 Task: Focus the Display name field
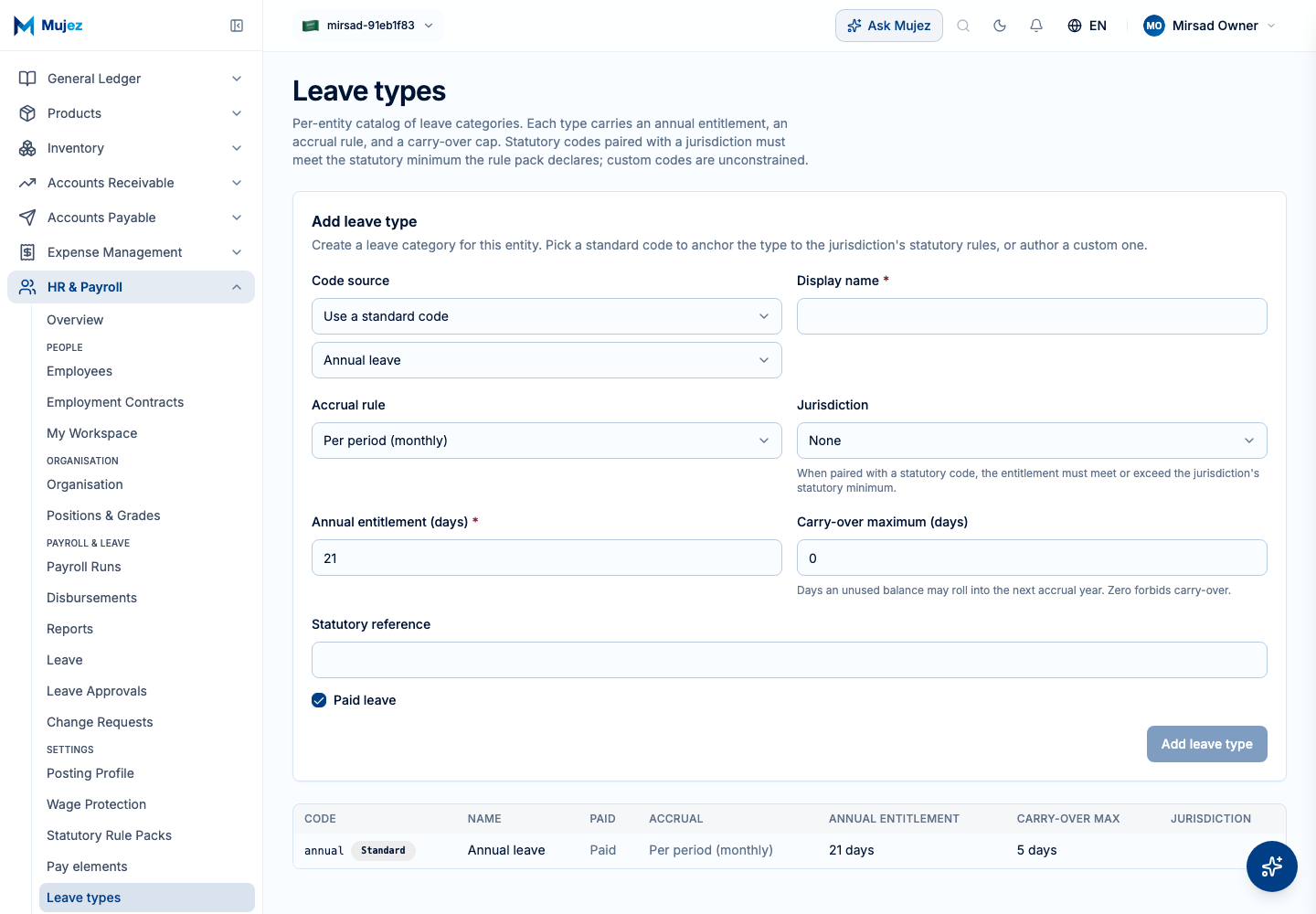[x=1032, y=316]
